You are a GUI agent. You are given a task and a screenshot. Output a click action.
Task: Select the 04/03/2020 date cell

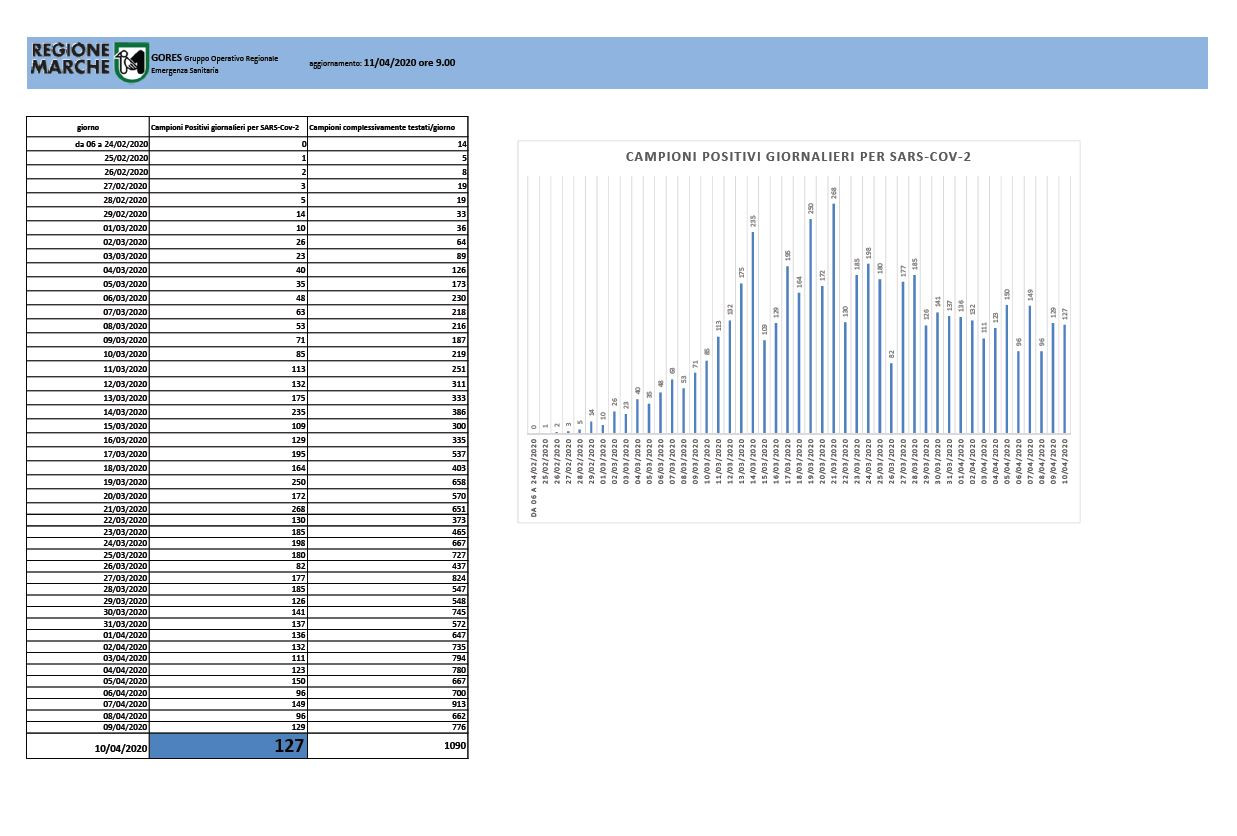[x=87, y=270]
